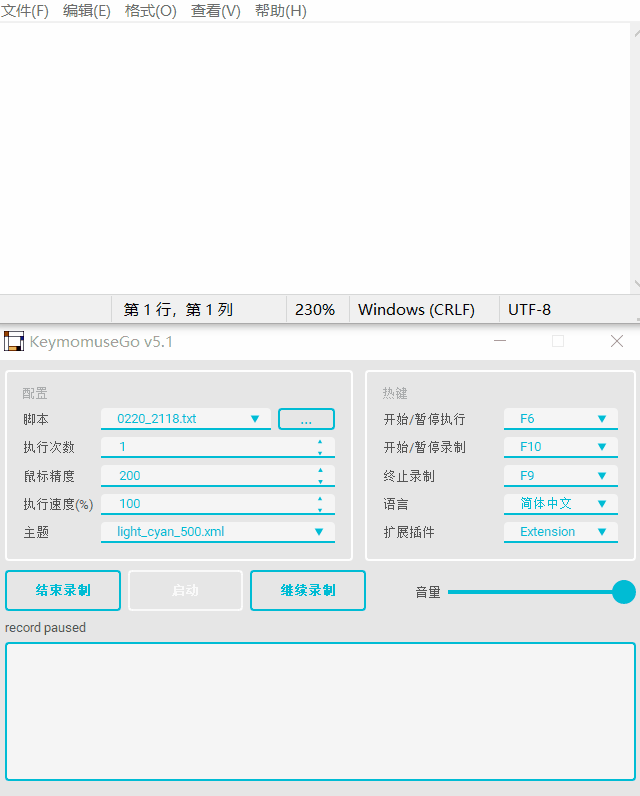Open the 格式(O) menu in Notepad
Viewport: 640px width, 796px height.
[151, 11]
